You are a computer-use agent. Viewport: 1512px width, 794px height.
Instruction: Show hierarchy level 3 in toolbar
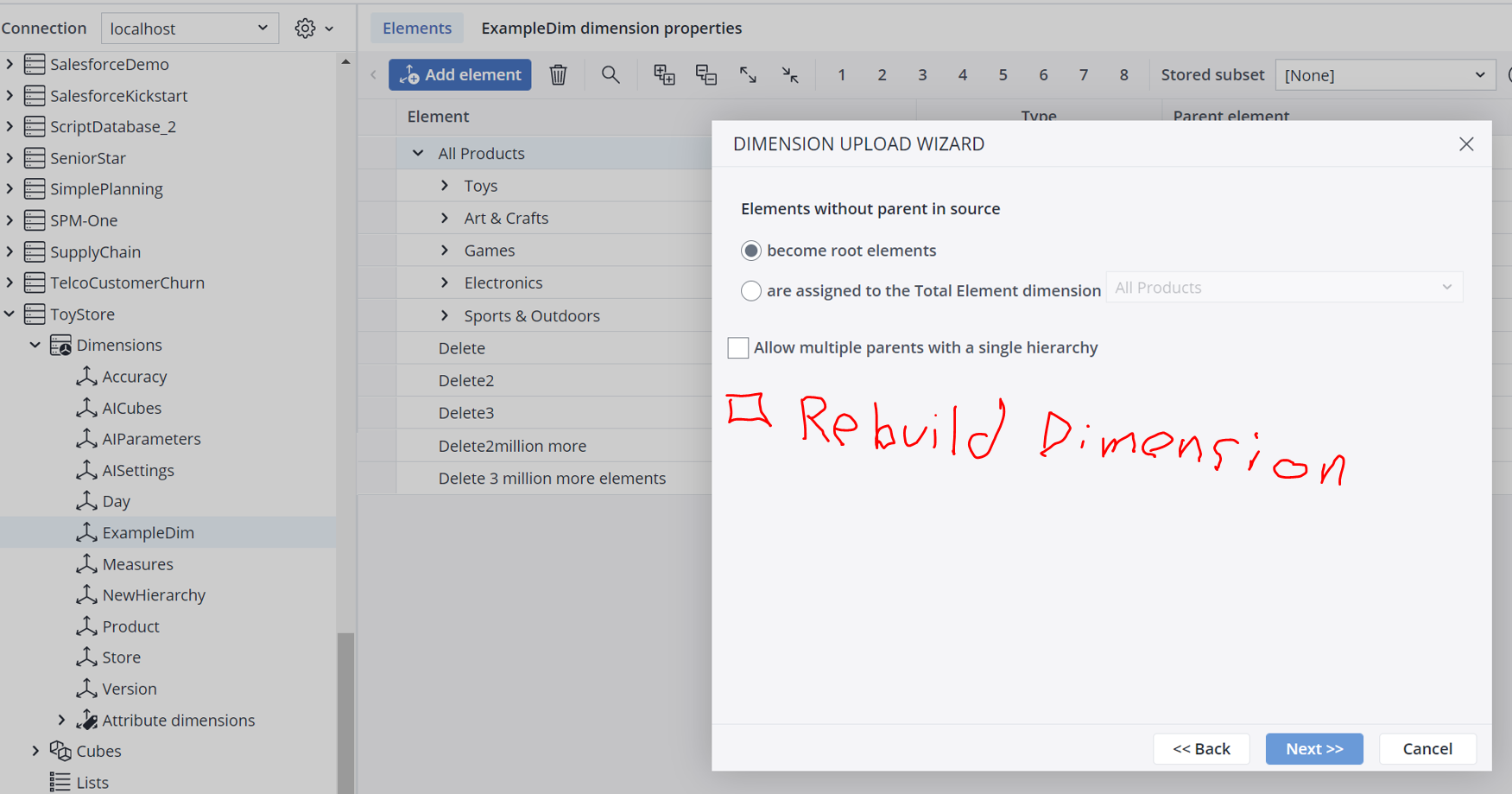(x=922, y=75)
